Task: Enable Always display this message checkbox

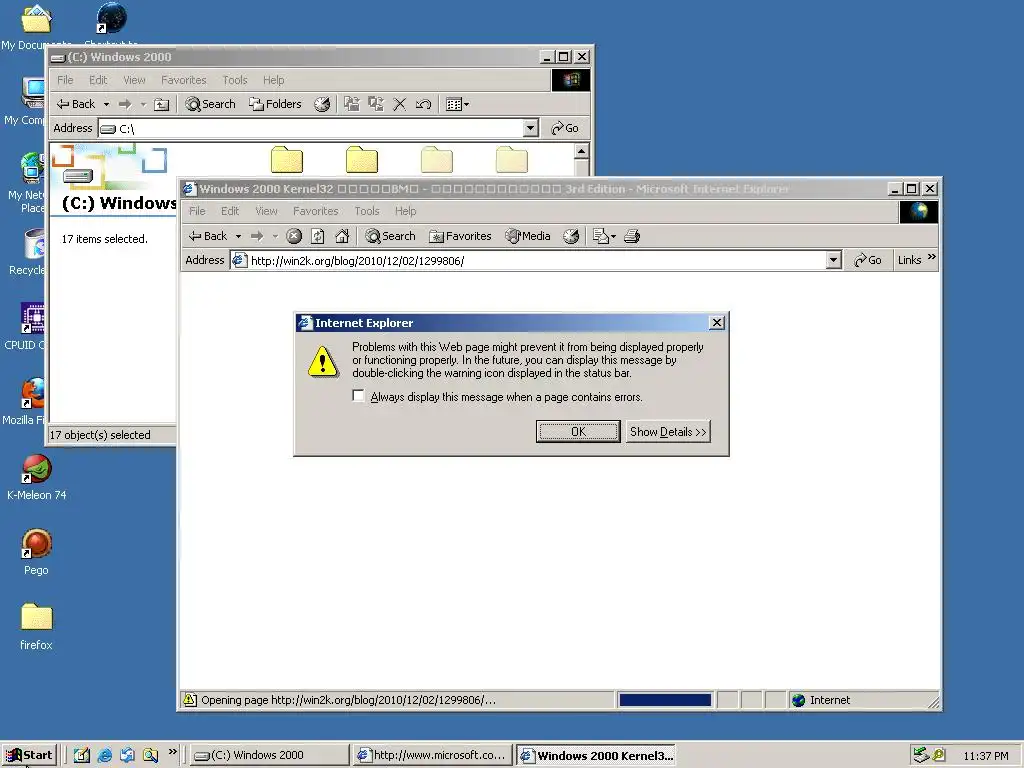Action: click(358, 396)
